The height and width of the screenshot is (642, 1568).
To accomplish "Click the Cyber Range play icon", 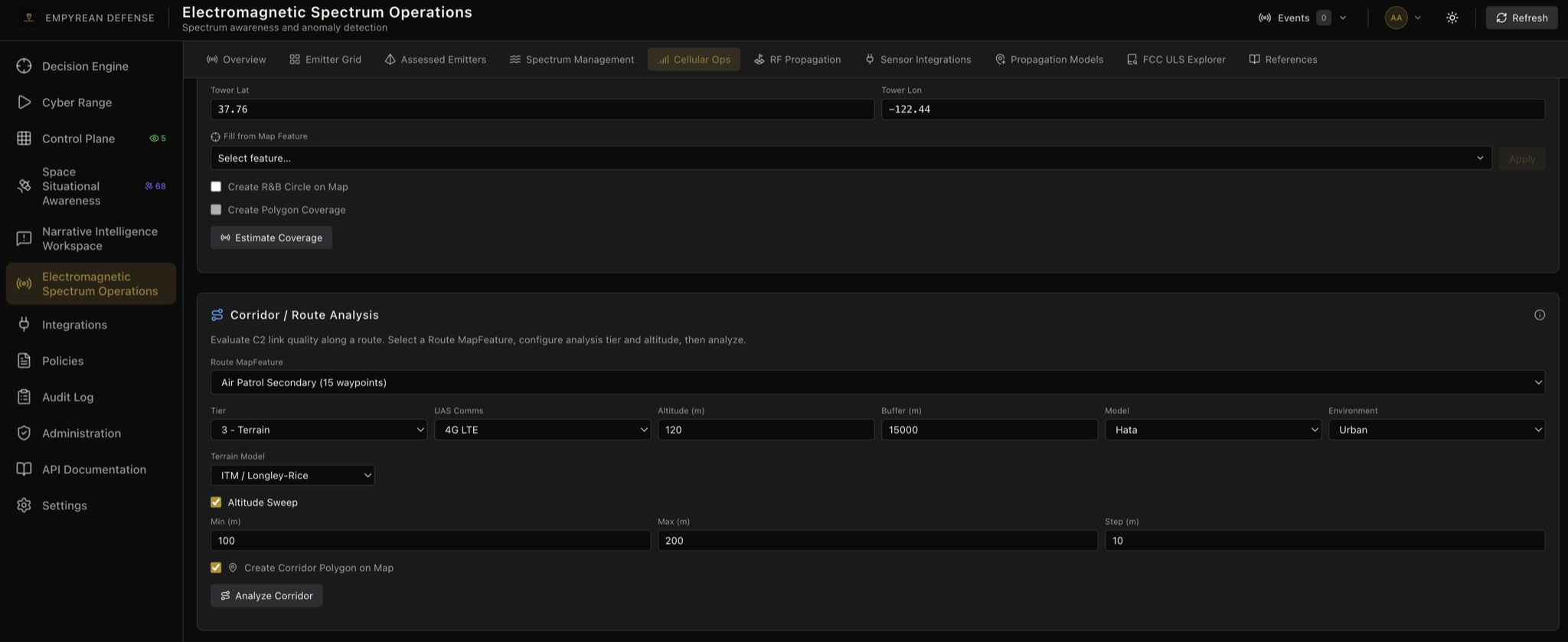I will (24, 102).
